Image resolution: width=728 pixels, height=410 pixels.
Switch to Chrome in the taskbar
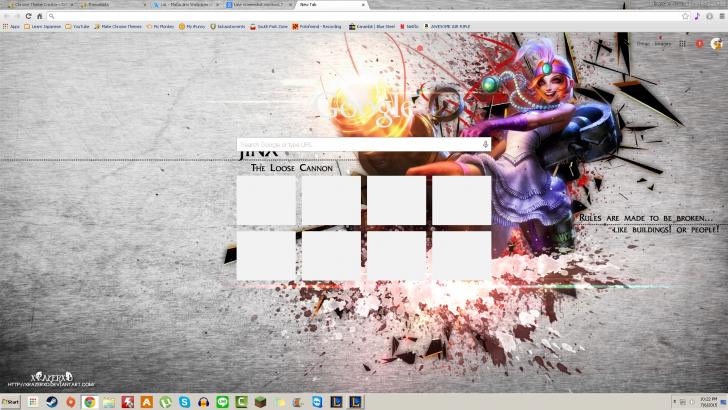pos(90,402)
